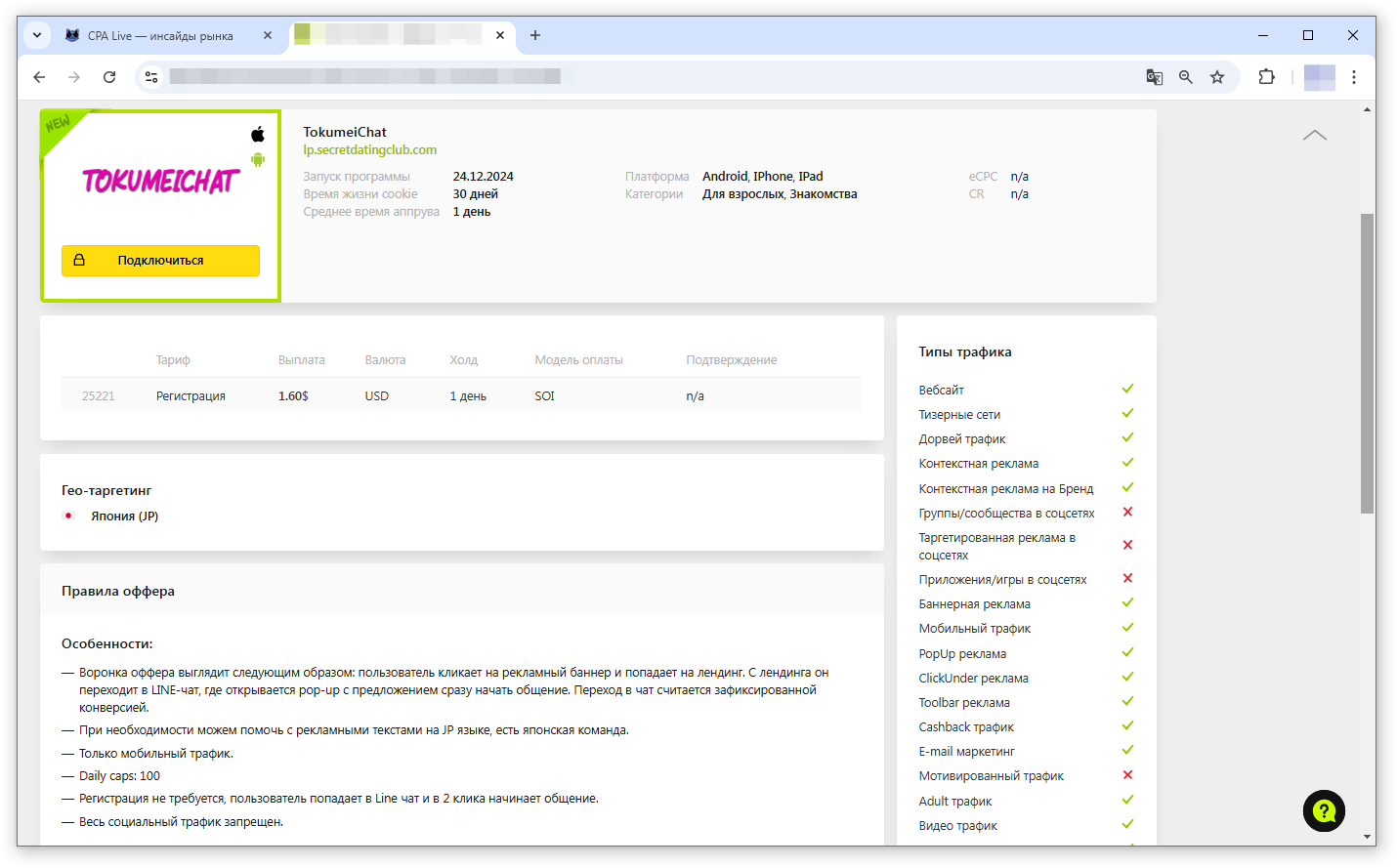Viewport: 1397px width, 868px height.
Task: Click the browser back arrow
Action: pos(39,77)
